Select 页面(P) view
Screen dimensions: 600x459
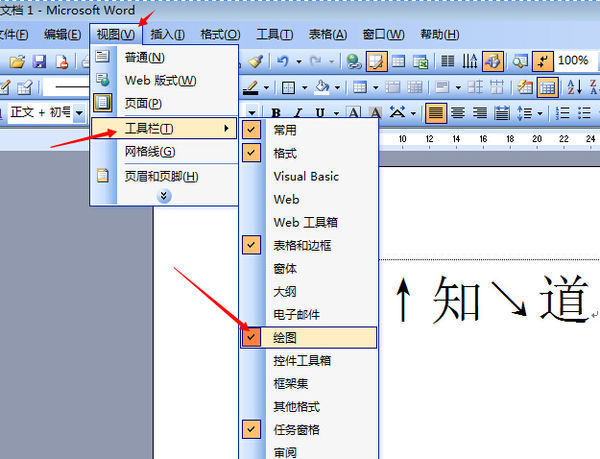click(x=164, y=103)
